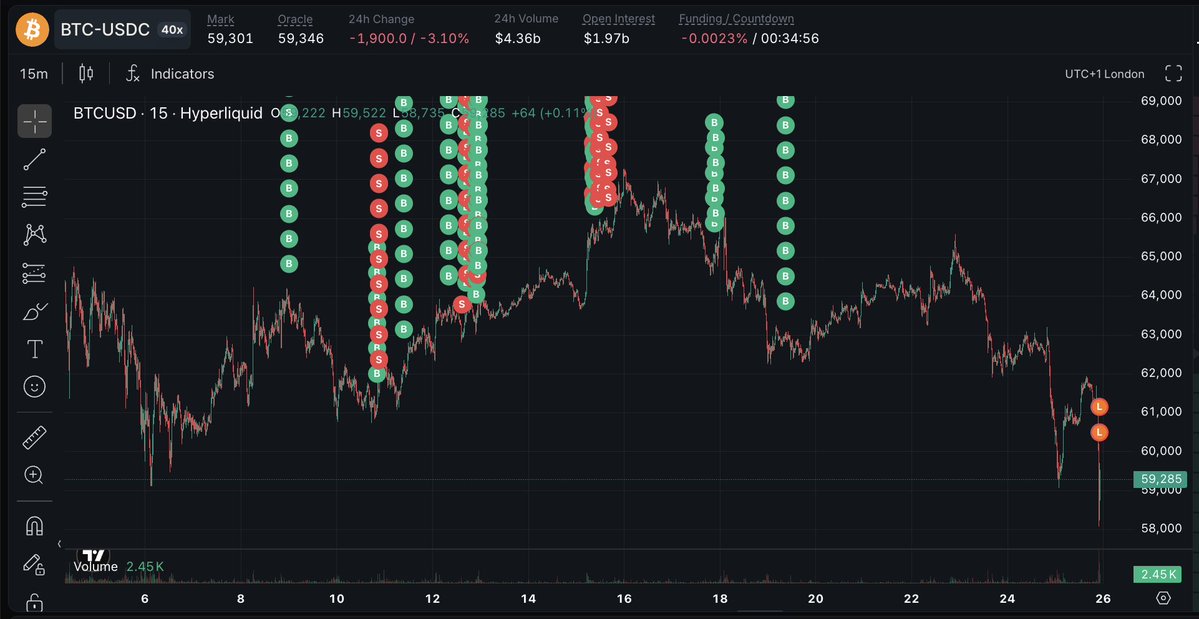Click the lower orange L liquidation marker

tap(1100, 433)
